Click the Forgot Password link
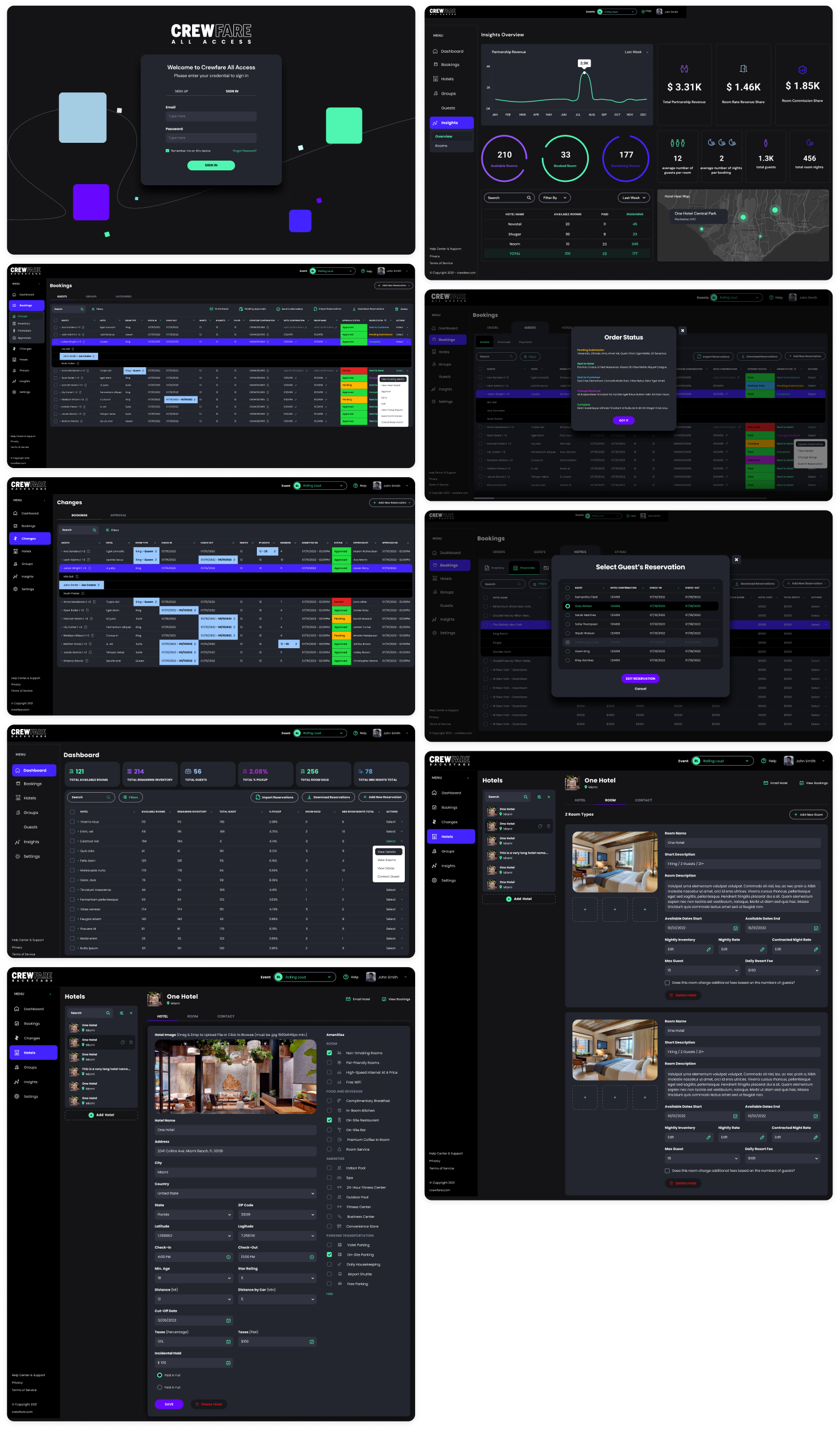 245,151
